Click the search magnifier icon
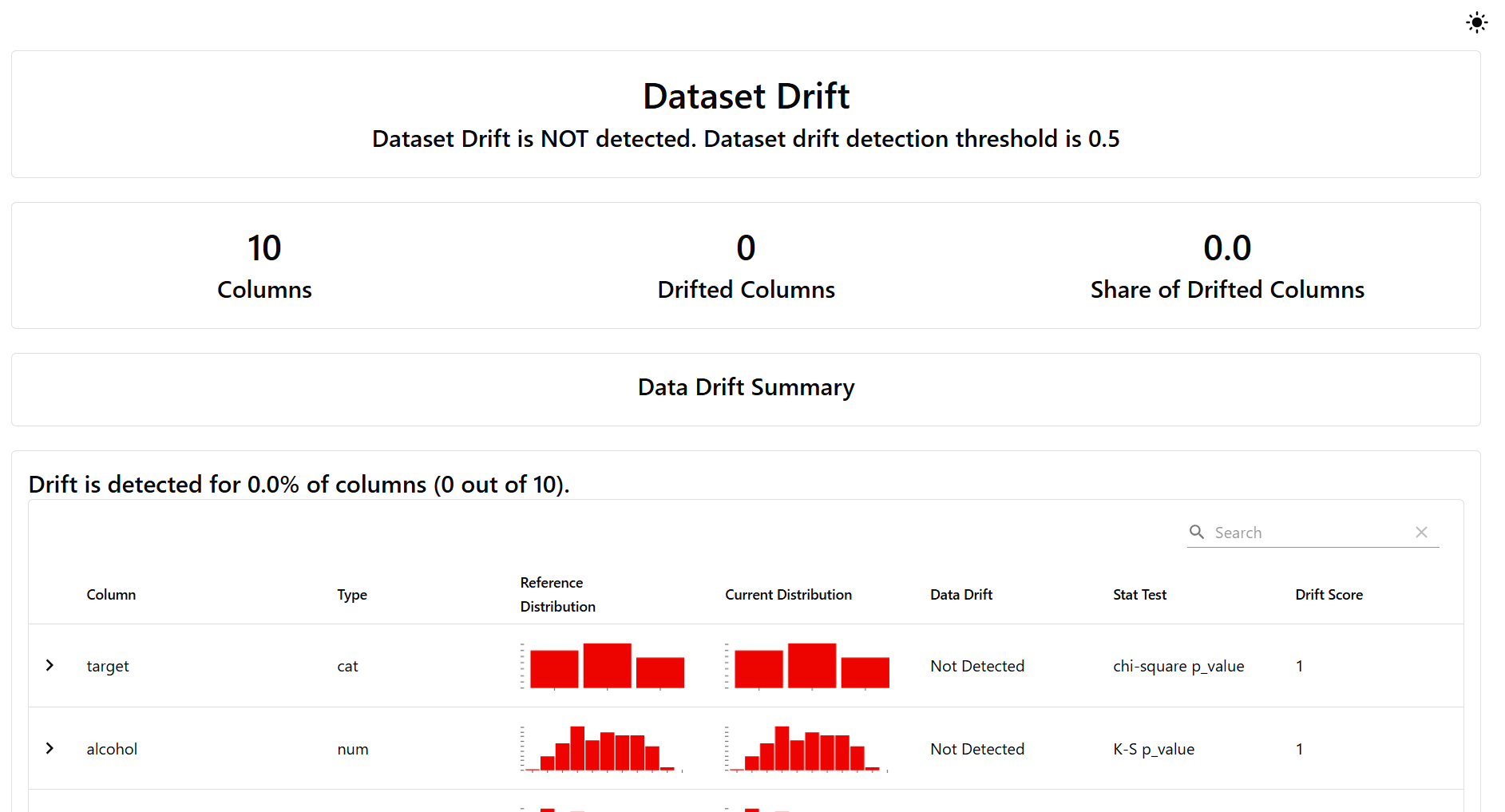This screenshot has width=1505, height=812. (1196, 532)
